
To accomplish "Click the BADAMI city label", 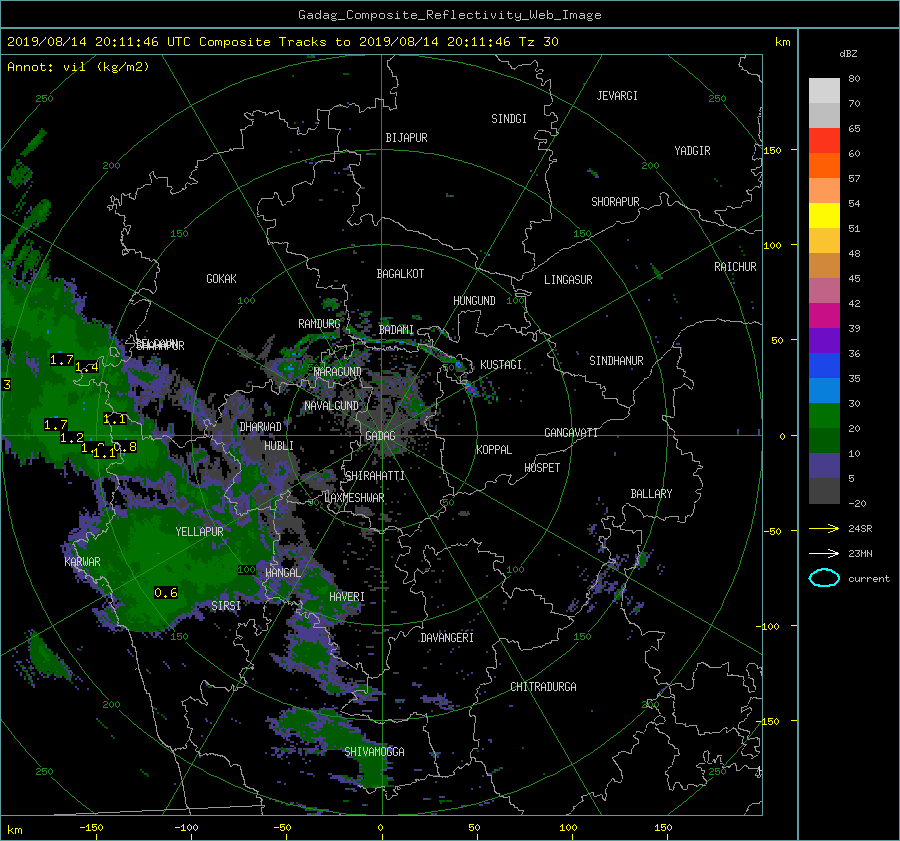I will [x=396, y=330].
